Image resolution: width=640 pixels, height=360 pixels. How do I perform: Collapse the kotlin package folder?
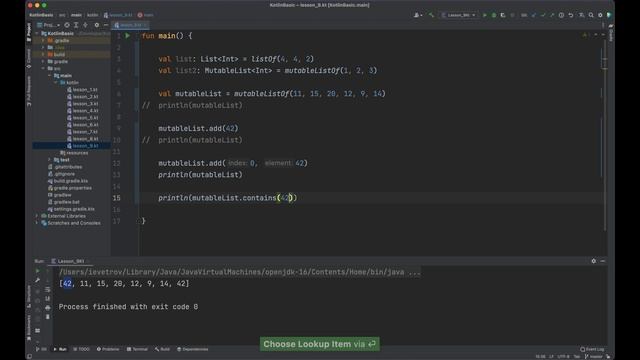pos(56,82)
